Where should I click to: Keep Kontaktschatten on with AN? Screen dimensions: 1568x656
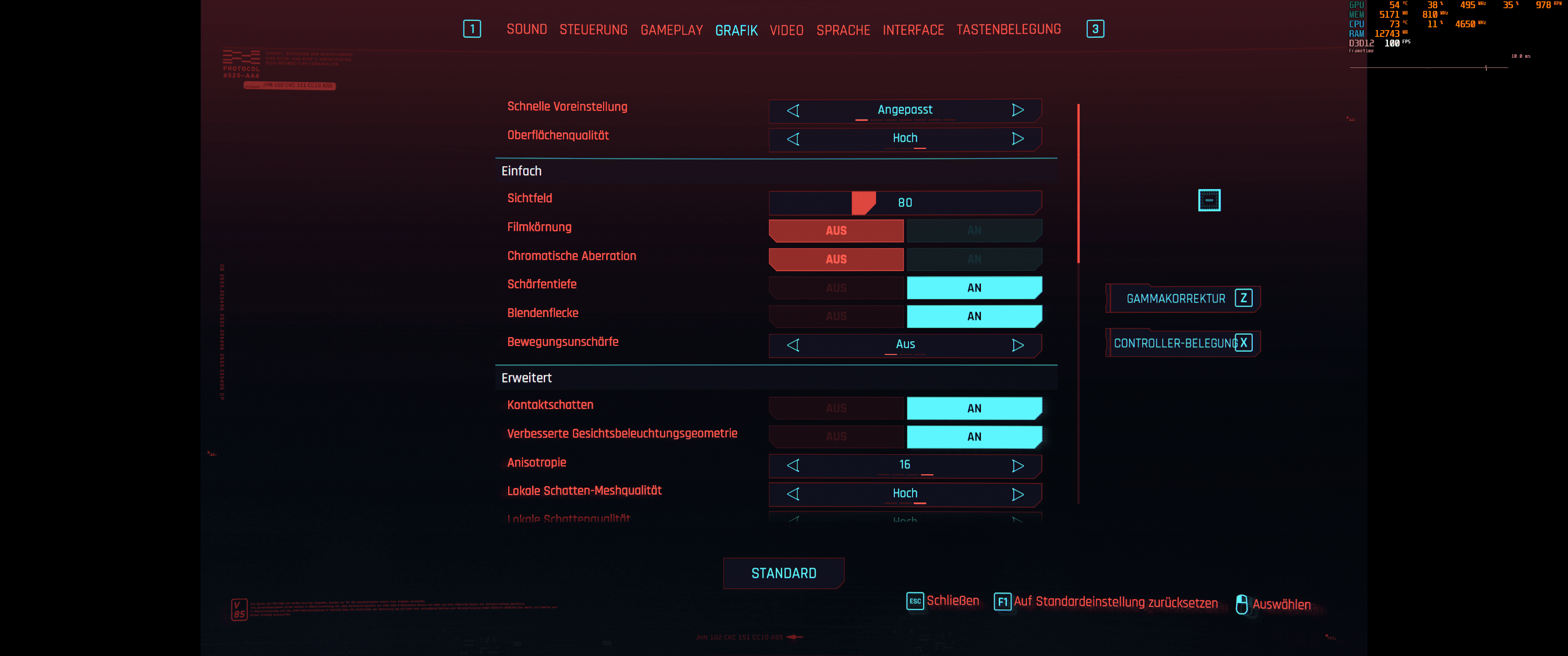(974, 408)
